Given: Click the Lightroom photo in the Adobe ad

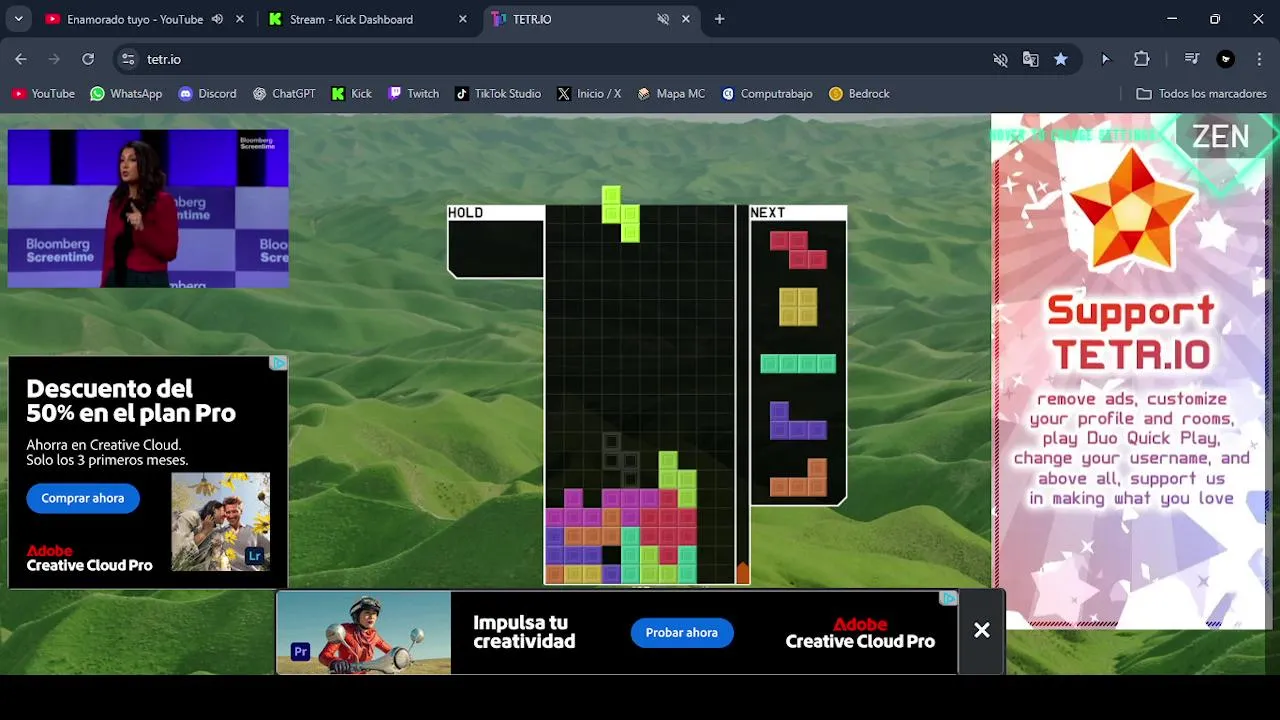Looking at the screenshot, I should point(220,522).
